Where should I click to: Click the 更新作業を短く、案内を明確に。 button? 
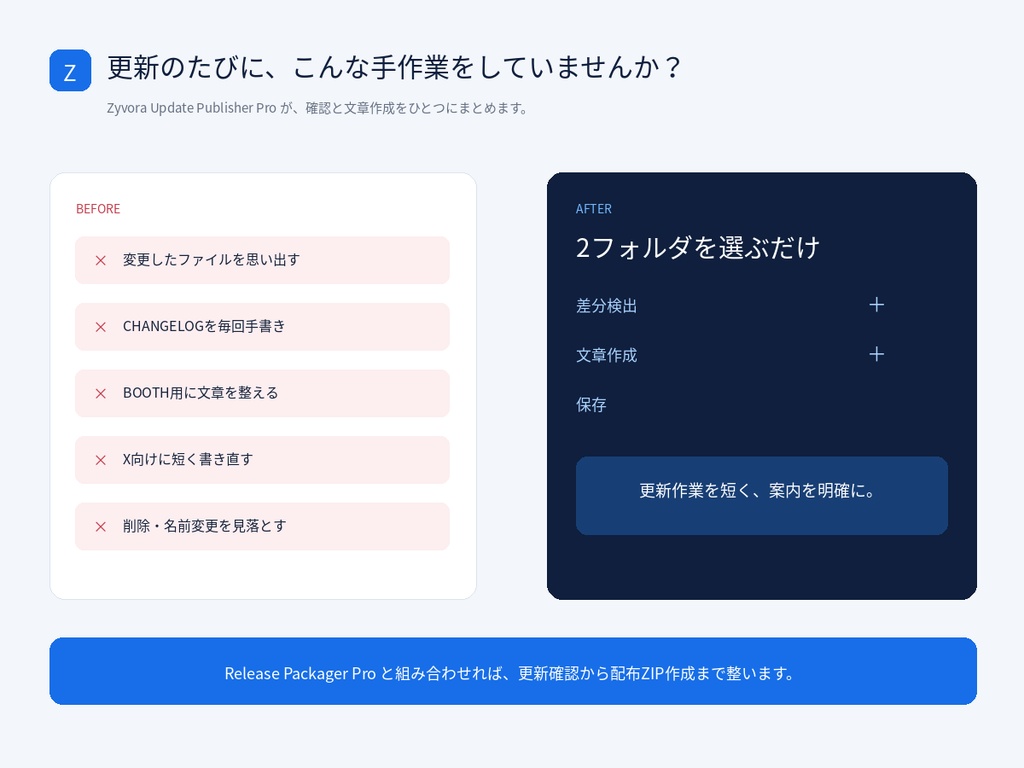761,496
